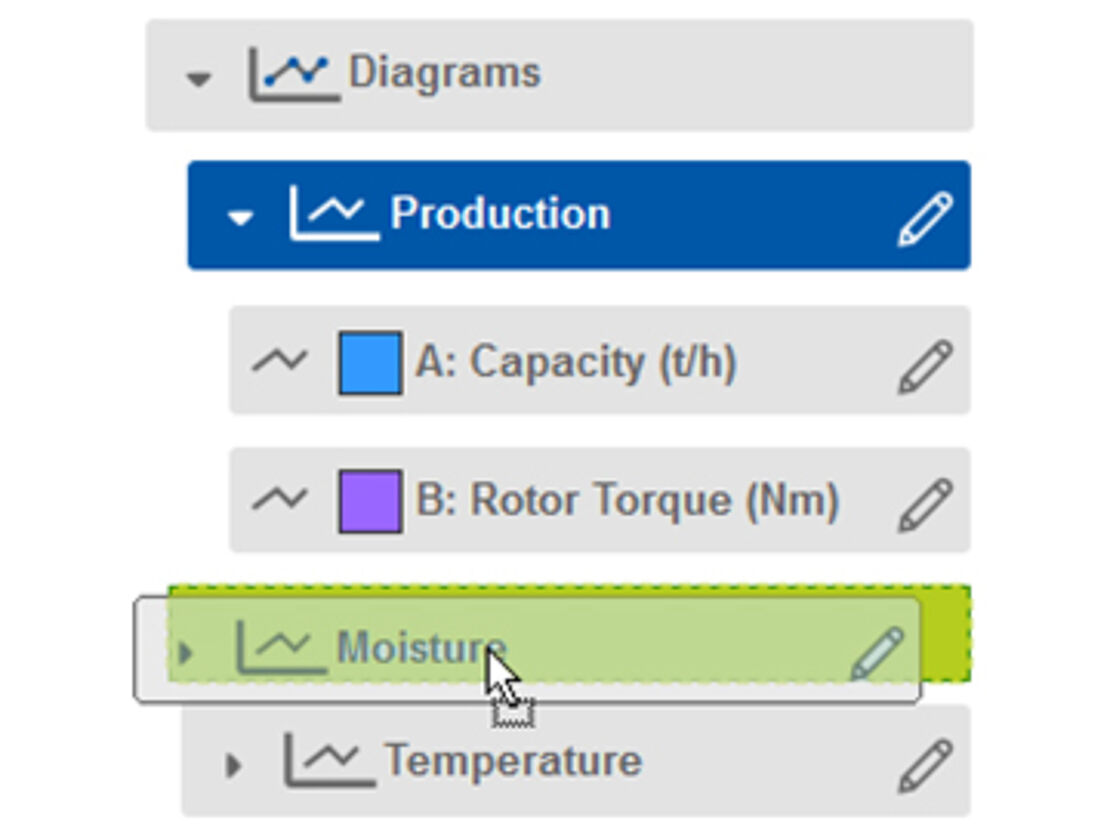
Task: Edit the Temperature diagram via pencil icon
Action: tap(924, 765)
